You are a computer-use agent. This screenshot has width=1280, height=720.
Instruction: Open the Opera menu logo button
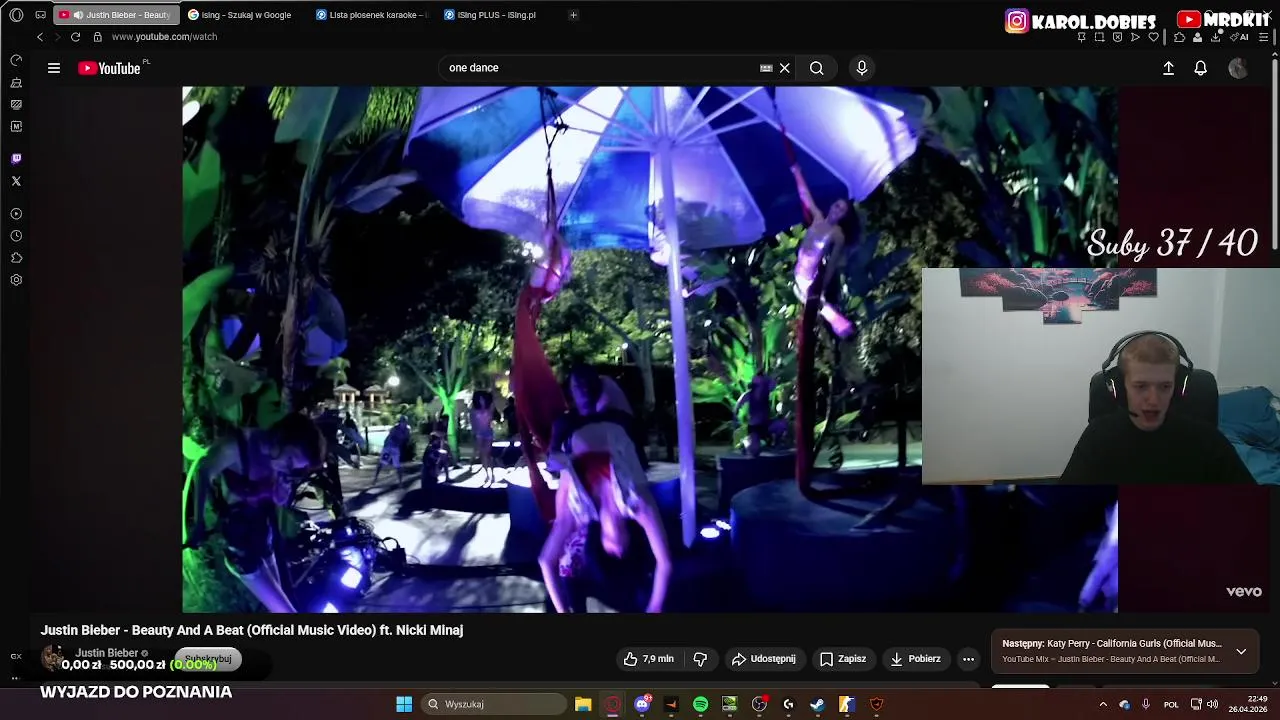pyautogui.click(x=16, y=15)
